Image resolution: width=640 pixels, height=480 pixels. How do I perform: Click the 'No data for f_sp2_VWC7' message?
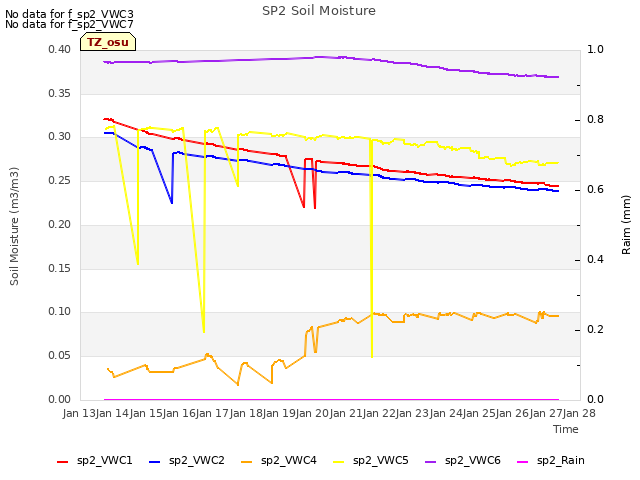pos(69,24)
